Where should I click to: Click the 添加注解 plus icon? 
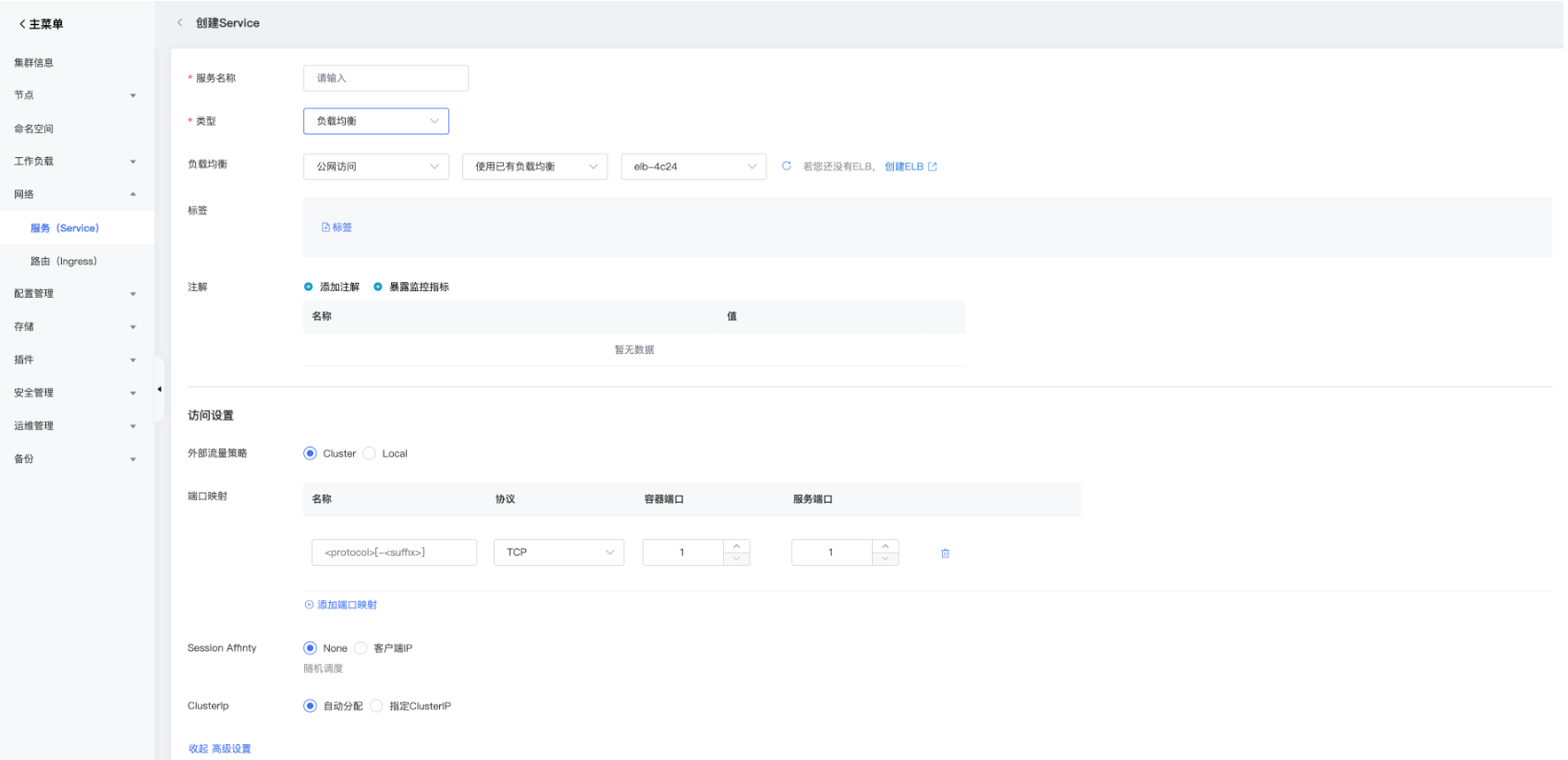pos(309,287)
